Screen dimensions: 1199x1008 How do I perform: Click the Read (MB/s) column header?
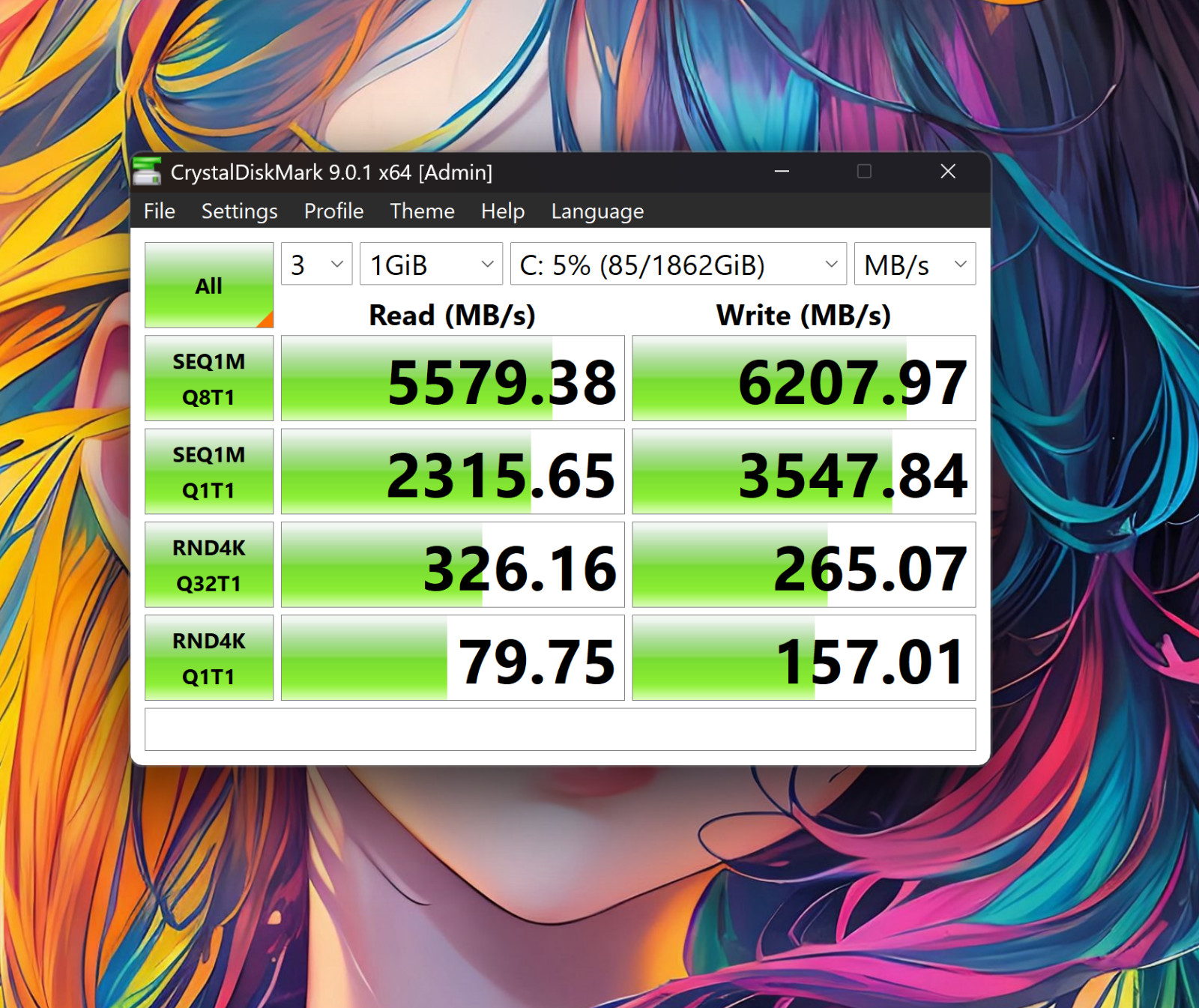[x=453, y=316]
